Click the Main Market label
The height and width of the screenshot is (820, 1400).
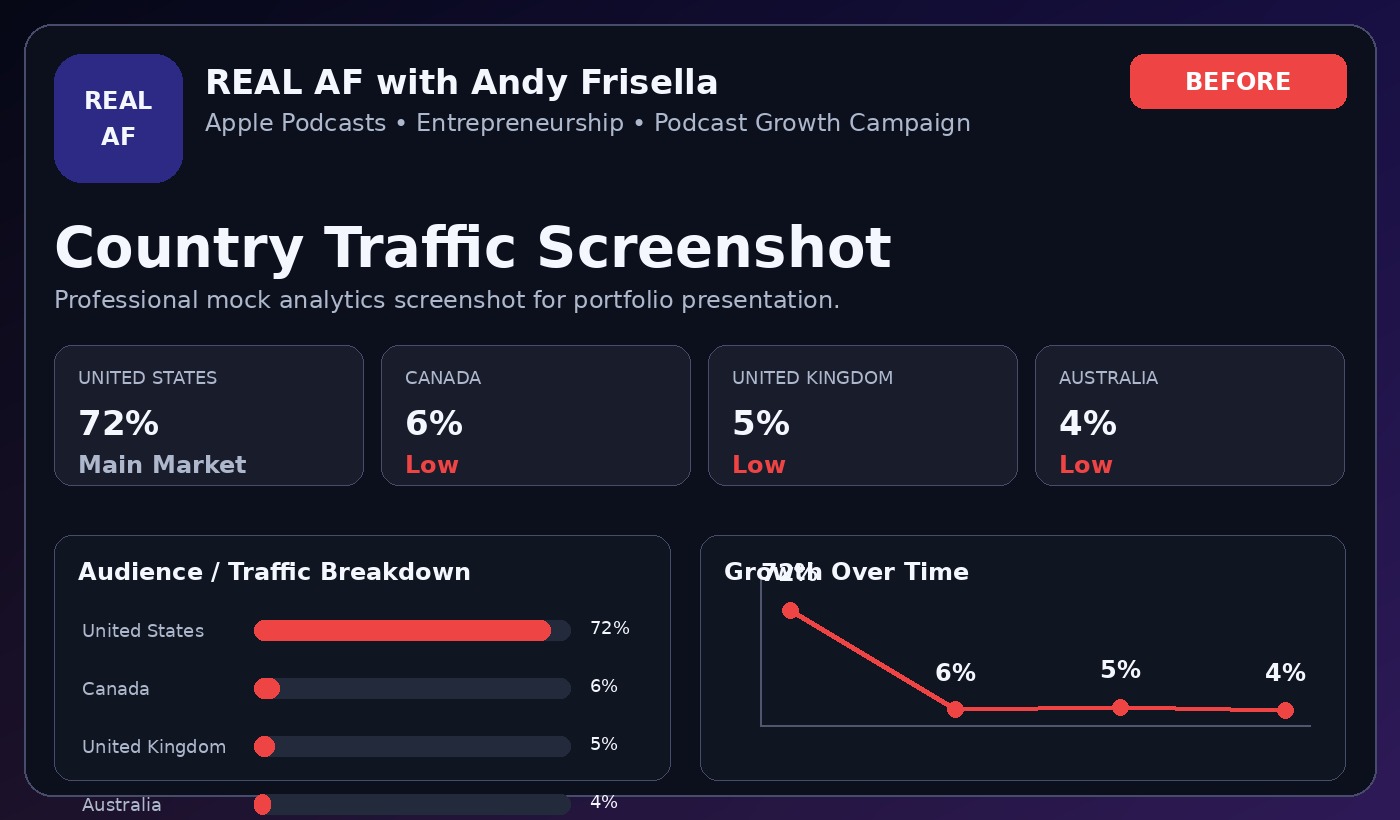pyautogui.click(x=162, y=465)
